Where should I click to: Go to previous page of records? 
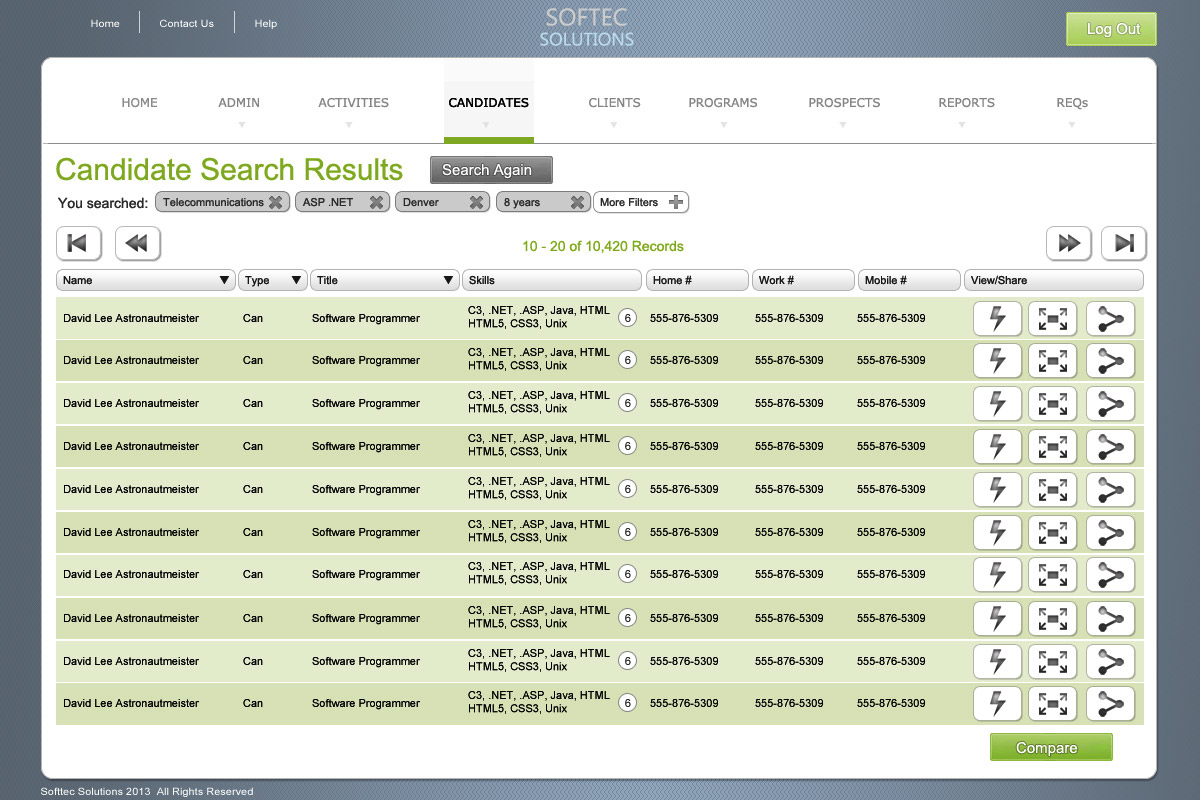tap(138, 243)
